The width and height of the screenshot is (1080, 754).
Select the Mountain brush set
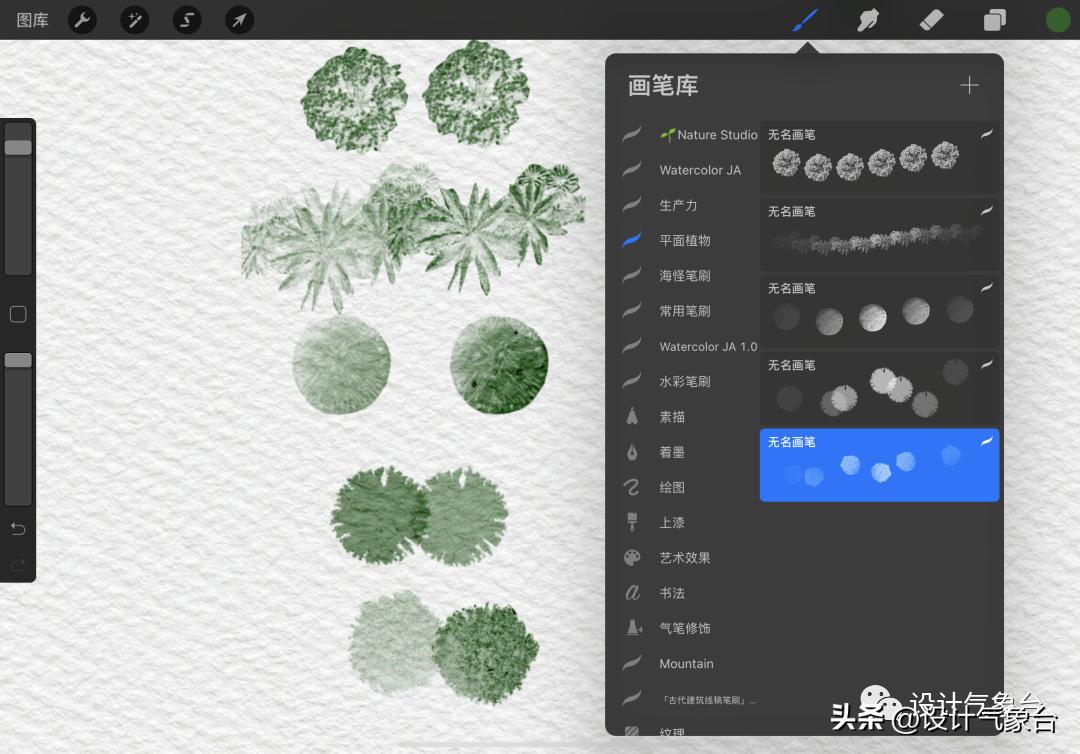point(686,663)
